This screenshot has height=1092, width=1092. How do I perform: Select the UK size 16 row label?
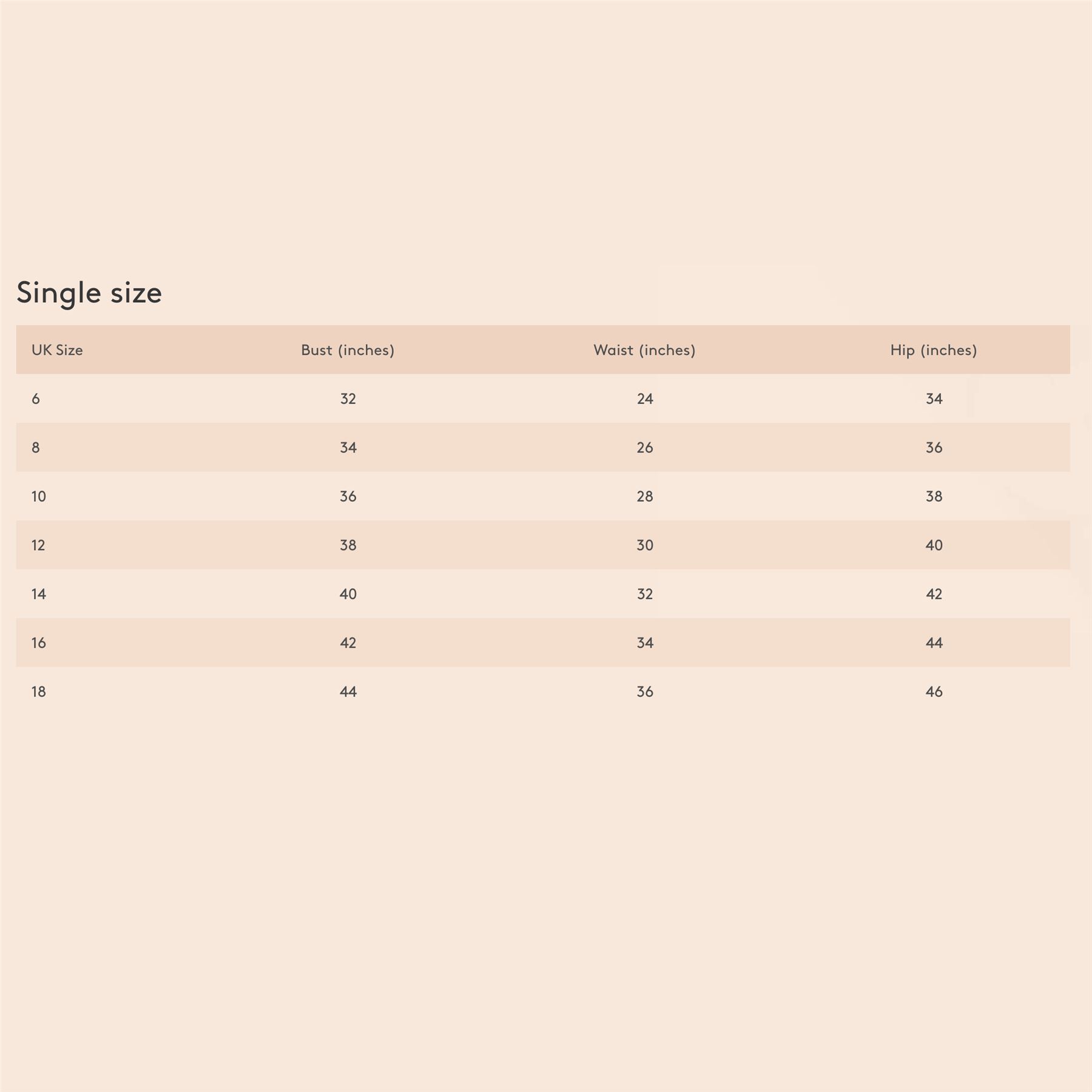(x=39, y=643)
